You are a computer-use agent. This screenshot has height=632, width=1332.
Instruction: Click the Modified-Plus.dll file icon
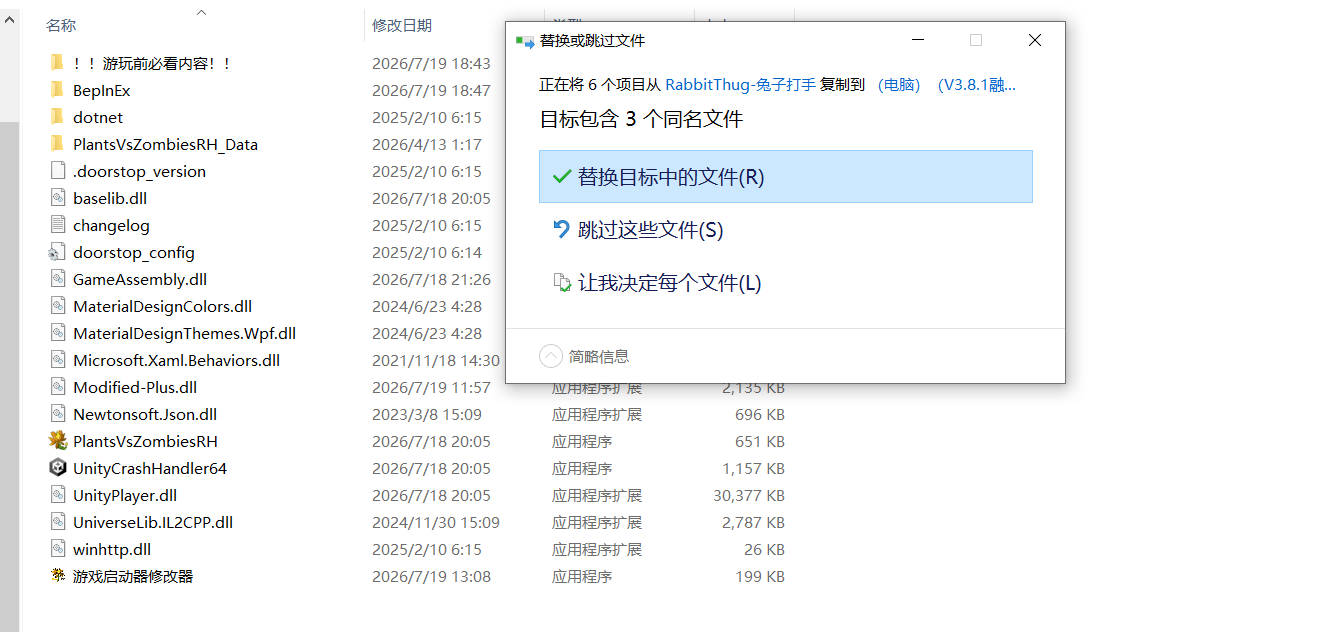pyautogui.click(x=57, y=387)
